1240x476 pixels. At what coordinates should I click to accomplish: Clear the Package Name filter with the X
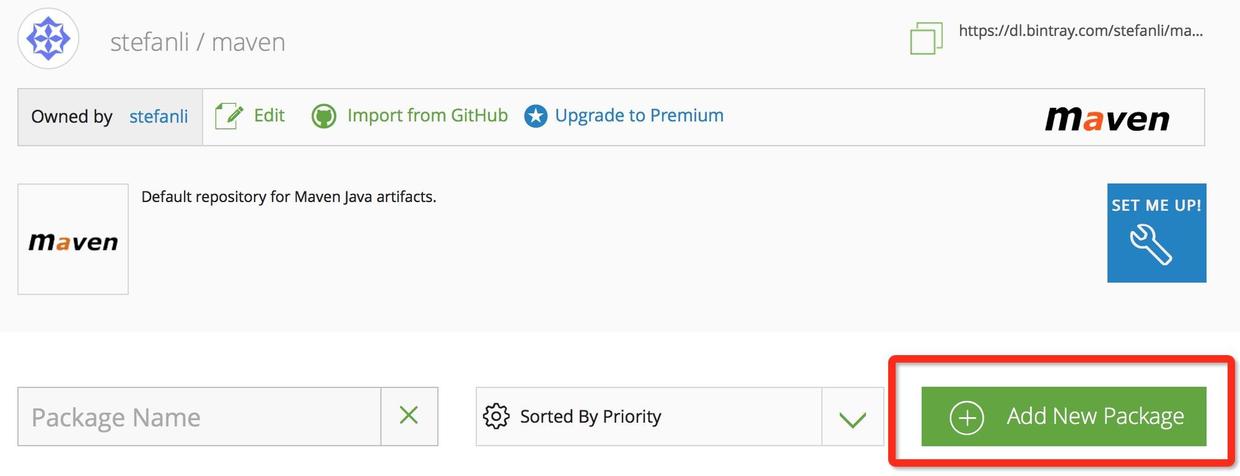point(409,416)
